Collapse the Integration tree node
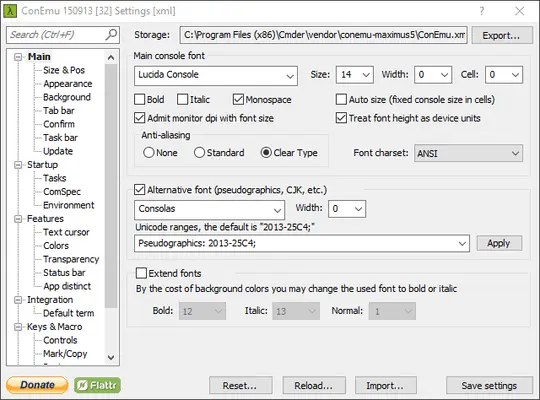Viewport: 540px width, 400px height. (18, 300)
